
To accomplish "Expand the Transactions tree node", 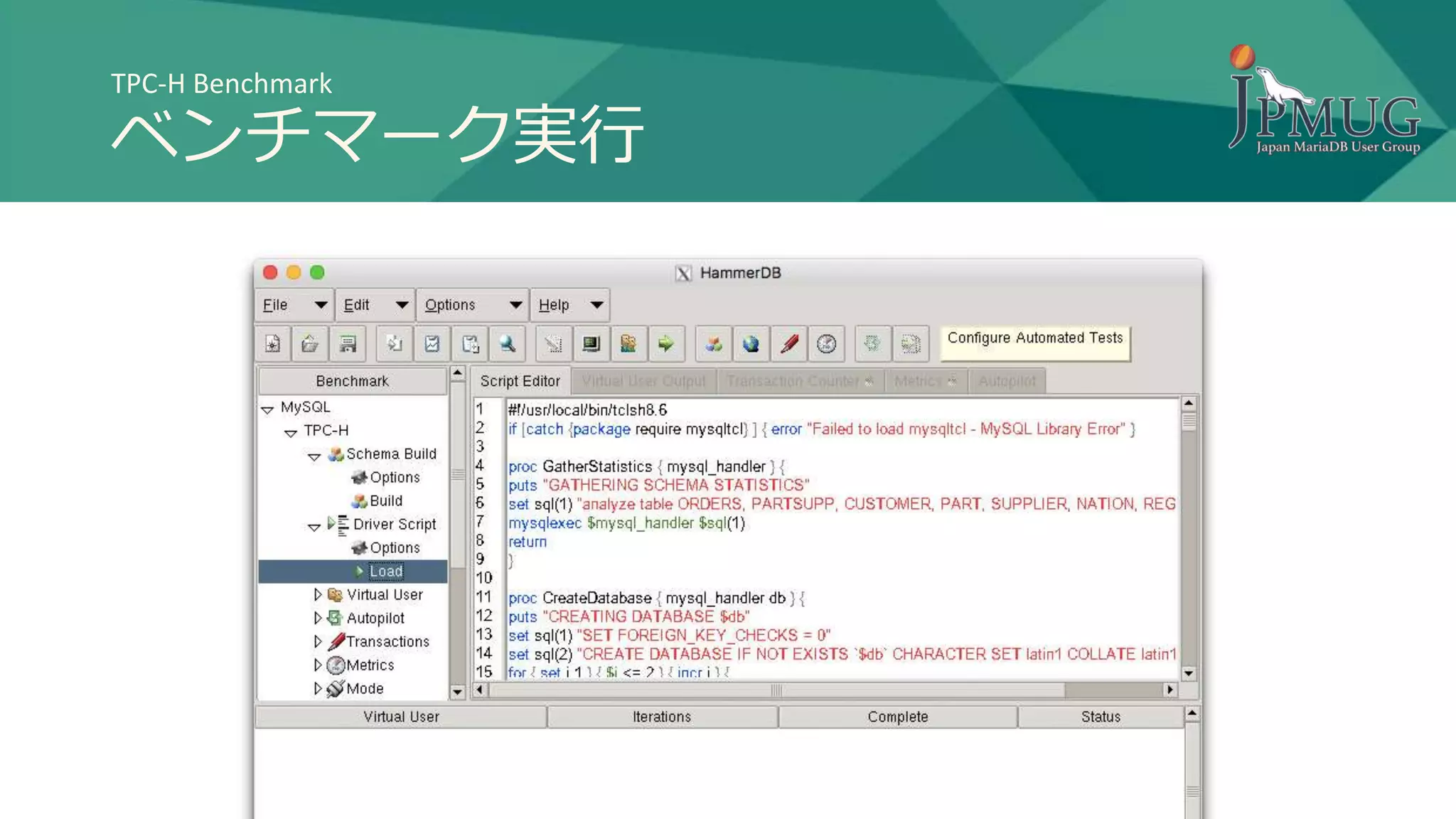I will coord(318,641).
